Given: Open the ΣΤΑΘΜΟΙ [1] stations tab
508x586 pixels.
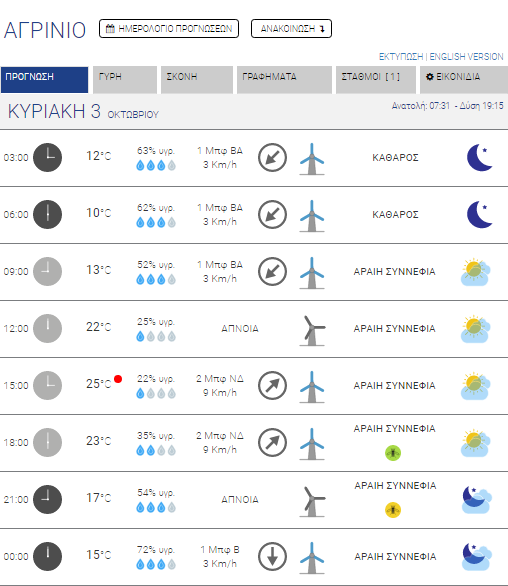Looking at the screenshot, I should 376,80.
